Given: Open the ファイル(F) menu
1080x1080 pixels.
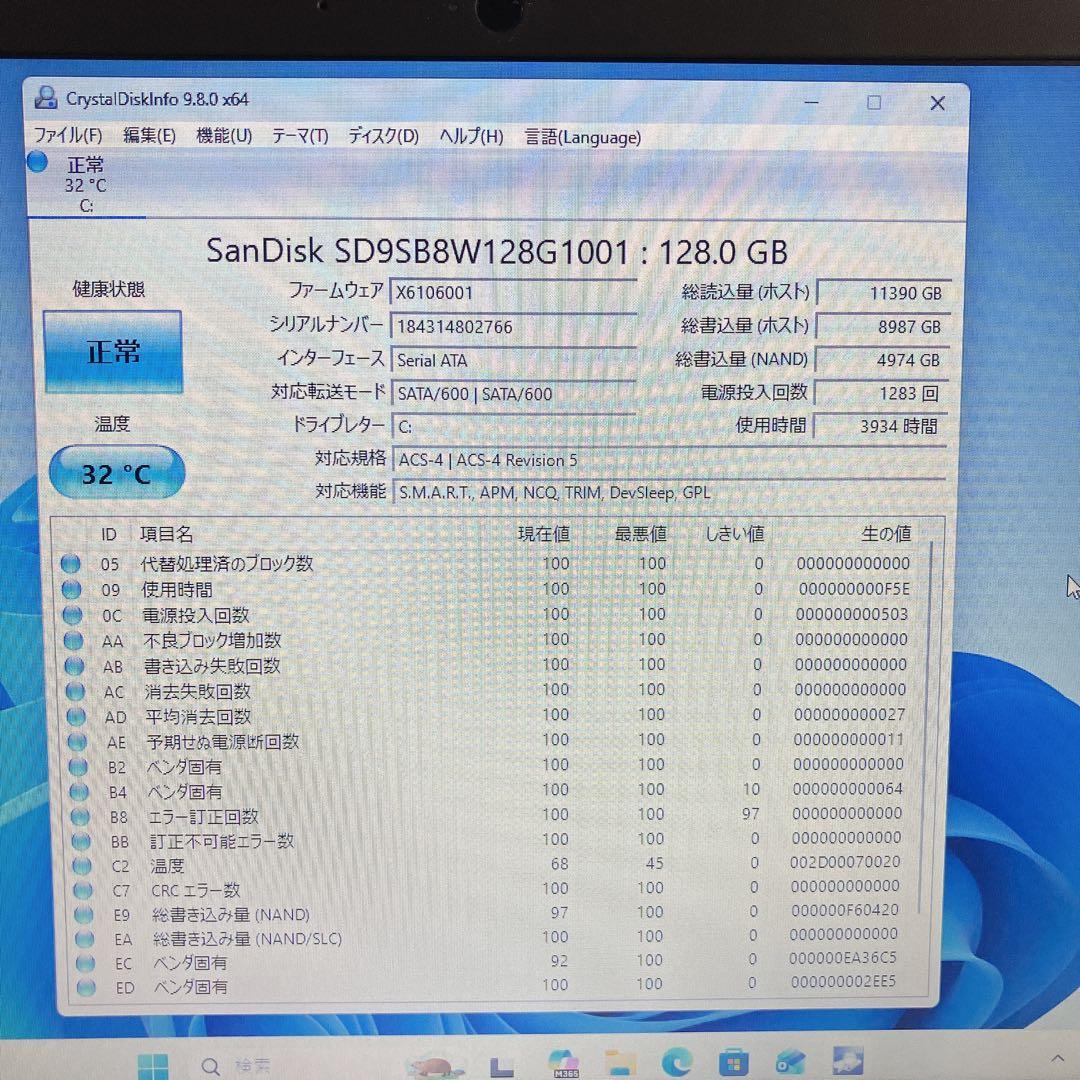Looking at the screenshot, I should tap(67, 137).
